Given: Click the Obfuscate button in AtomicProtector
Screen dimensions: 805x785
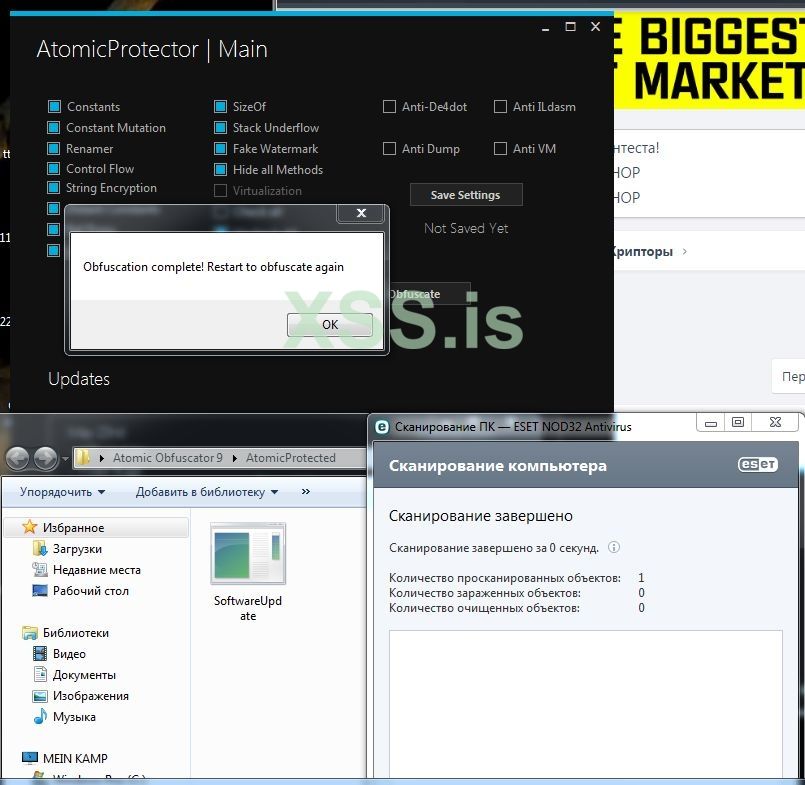Looking at the screenshot, I should coord(429,294).
